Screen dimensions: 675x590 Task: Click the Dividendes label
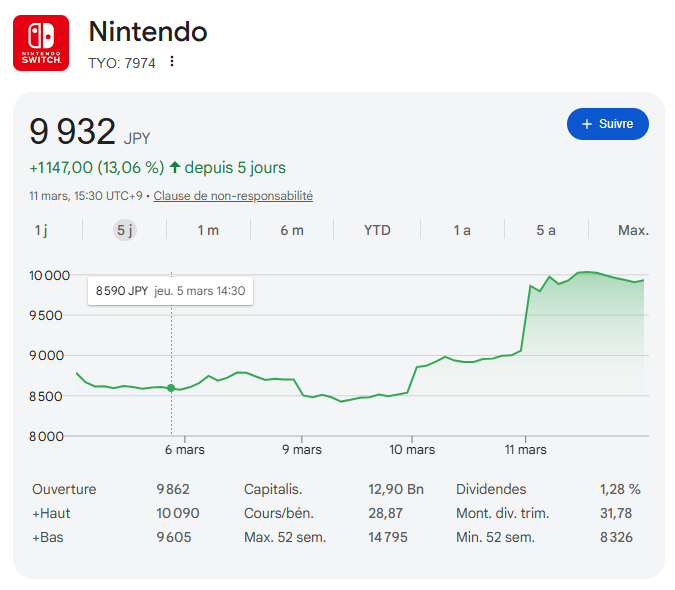click(491, 489)
